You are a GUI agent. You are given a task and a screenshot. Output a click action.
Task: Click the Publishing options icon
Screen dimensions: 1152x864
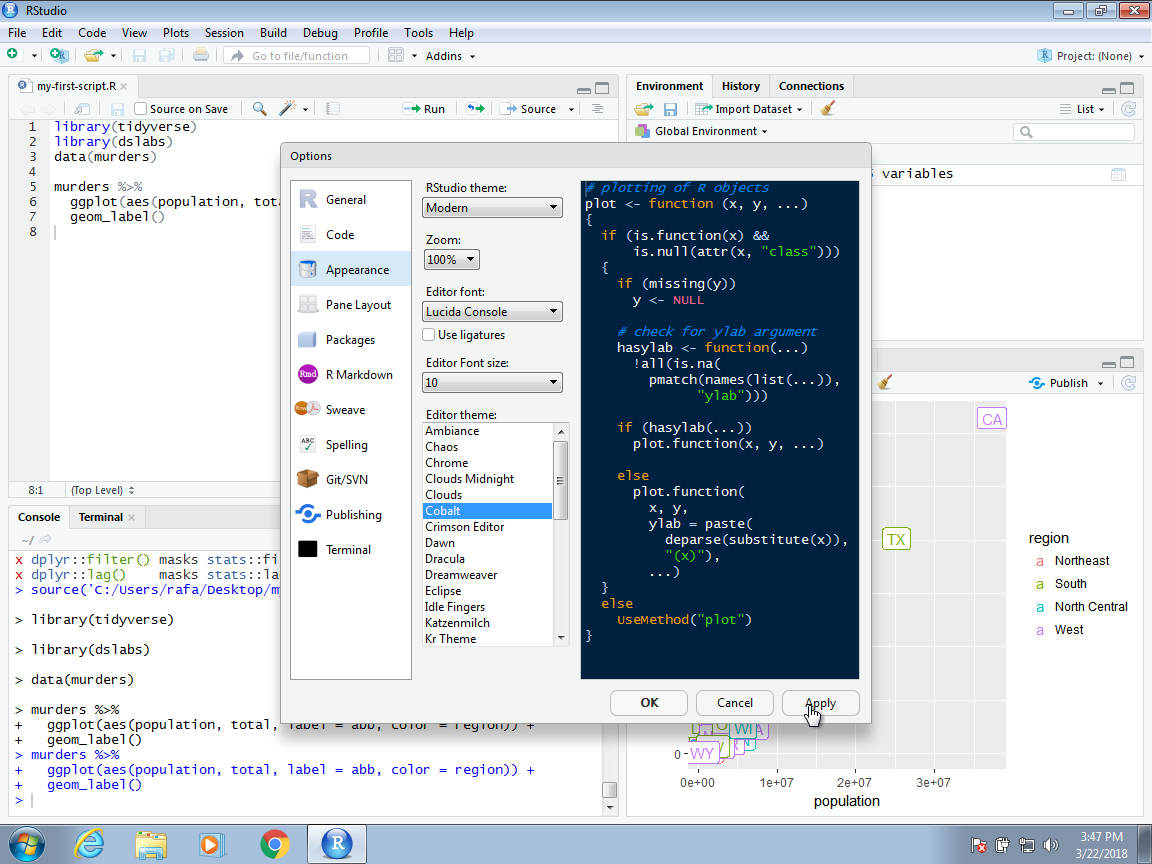[x=308, y=515]
